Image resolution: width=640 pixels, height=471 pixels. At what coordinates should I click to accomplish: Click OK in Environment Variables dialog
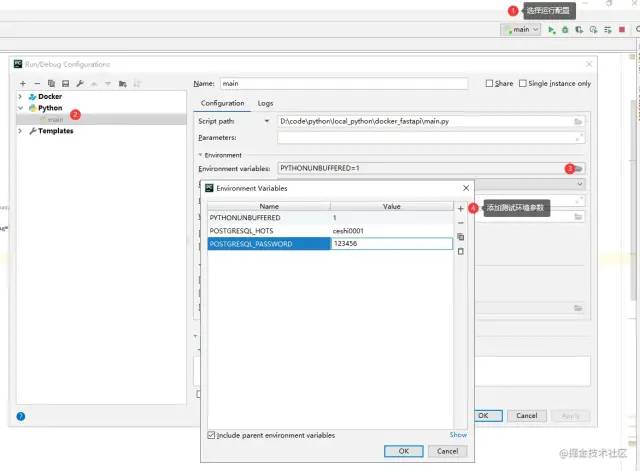pyautogui.click(x=404, y=451)
